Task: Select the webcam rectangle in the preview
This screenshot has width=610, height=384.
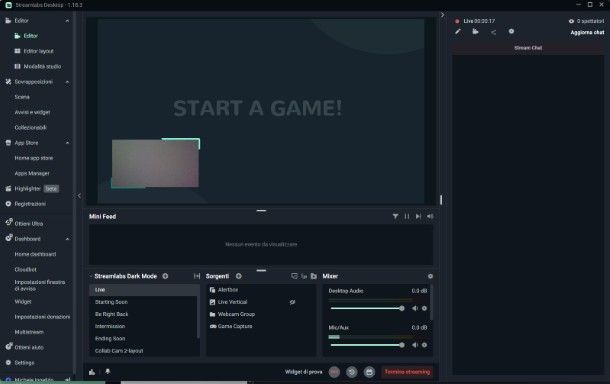Action: [x=155, y=163]
